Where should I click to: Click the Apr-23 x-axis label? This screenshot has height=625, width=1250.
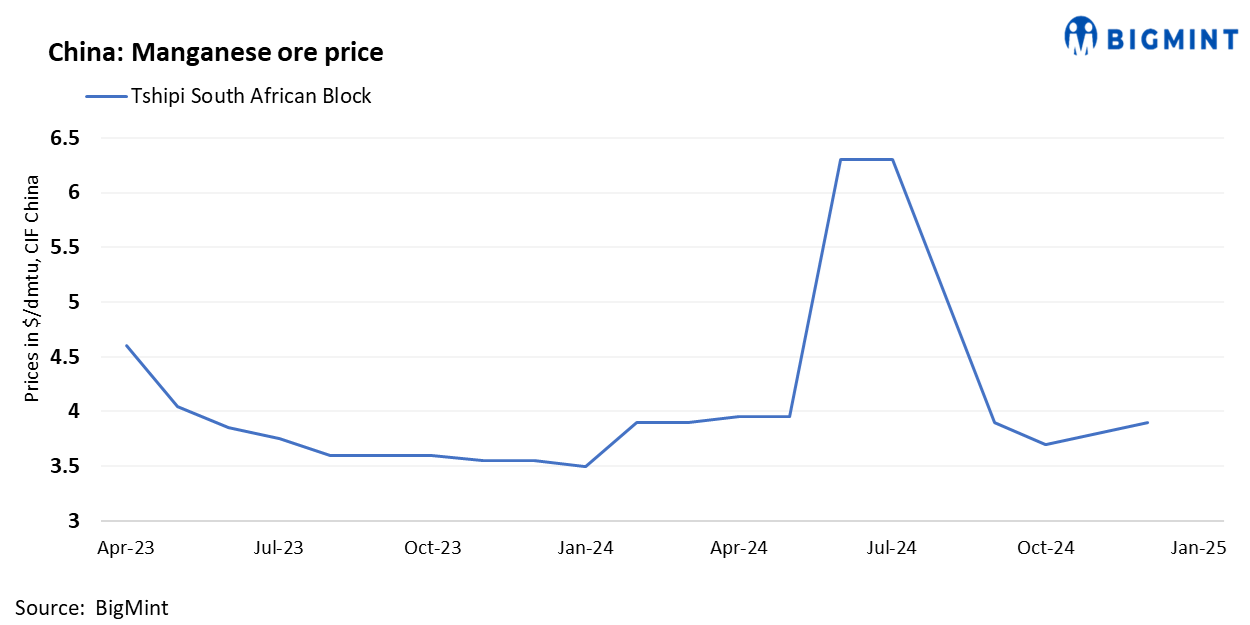[x=124, y=548]
